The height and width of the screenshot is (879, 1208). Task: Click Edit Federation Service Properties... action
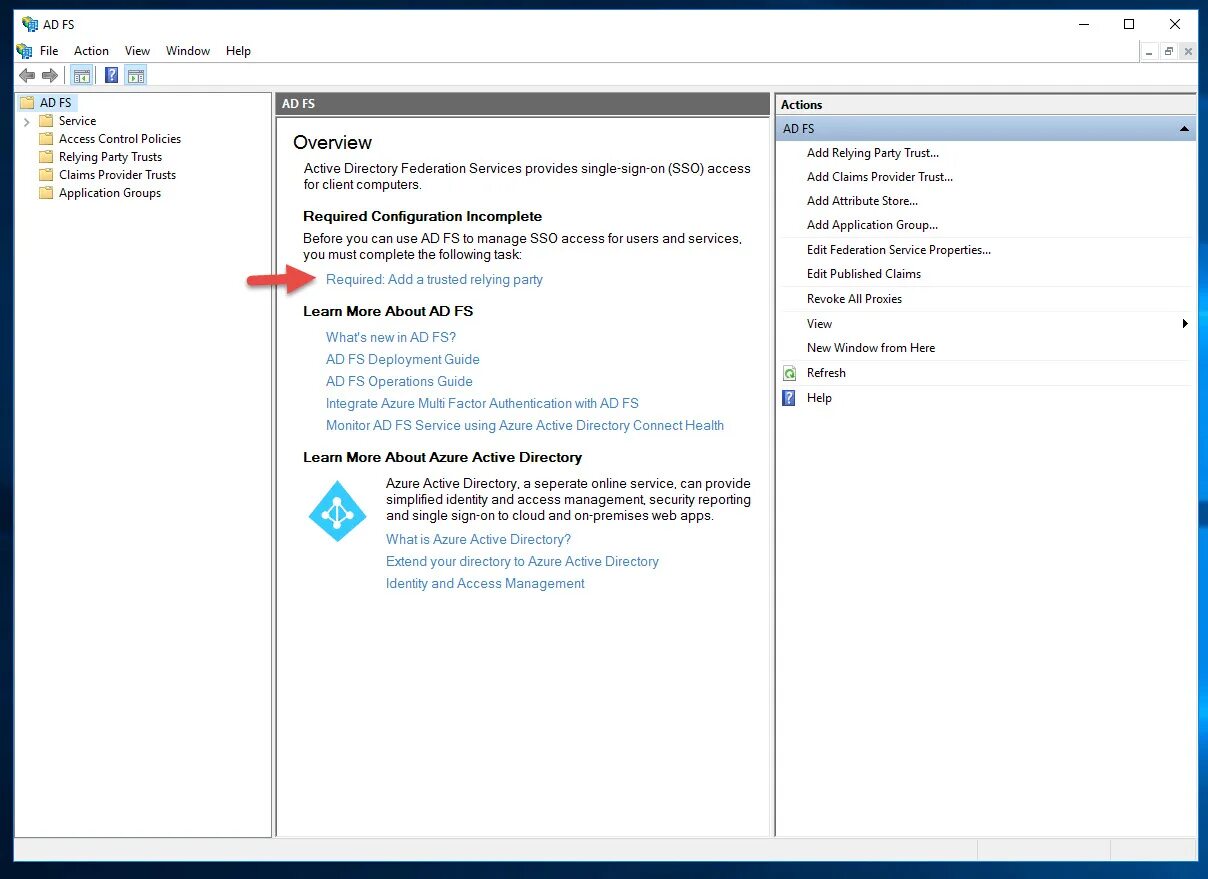(899, 250)
